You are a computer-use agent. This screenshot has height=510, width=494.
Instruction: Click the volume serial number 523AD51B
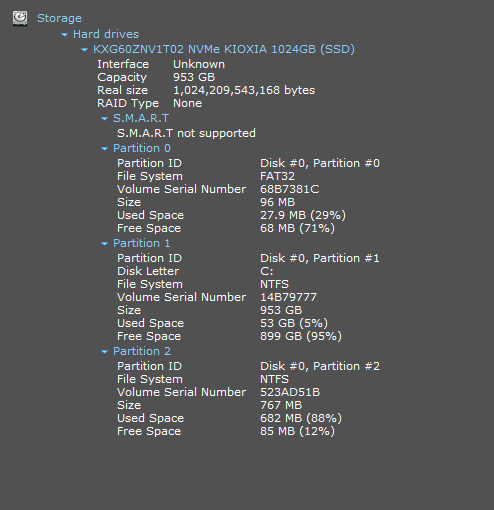click(290, 392)
